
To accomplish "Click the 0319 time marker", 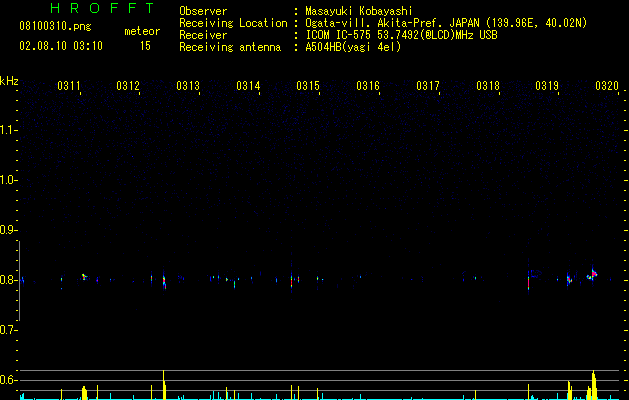I will pos(547,86).
